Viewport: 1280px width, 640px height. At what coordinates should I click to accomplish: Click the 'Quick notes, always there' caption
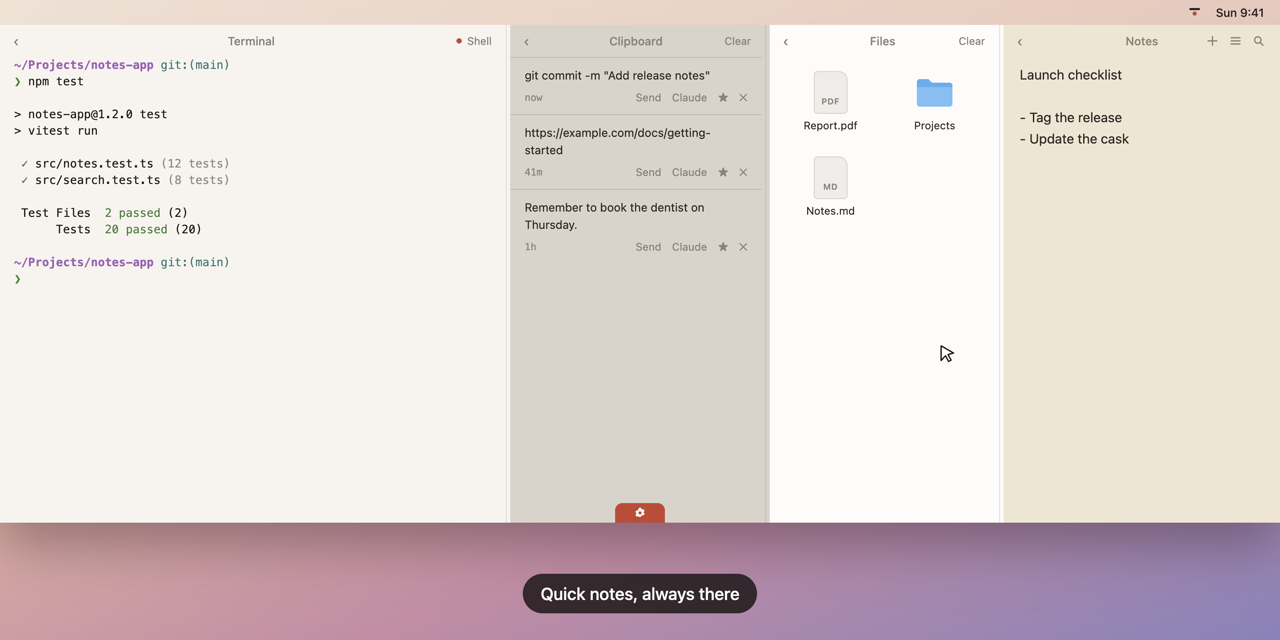tap(640, 594)
